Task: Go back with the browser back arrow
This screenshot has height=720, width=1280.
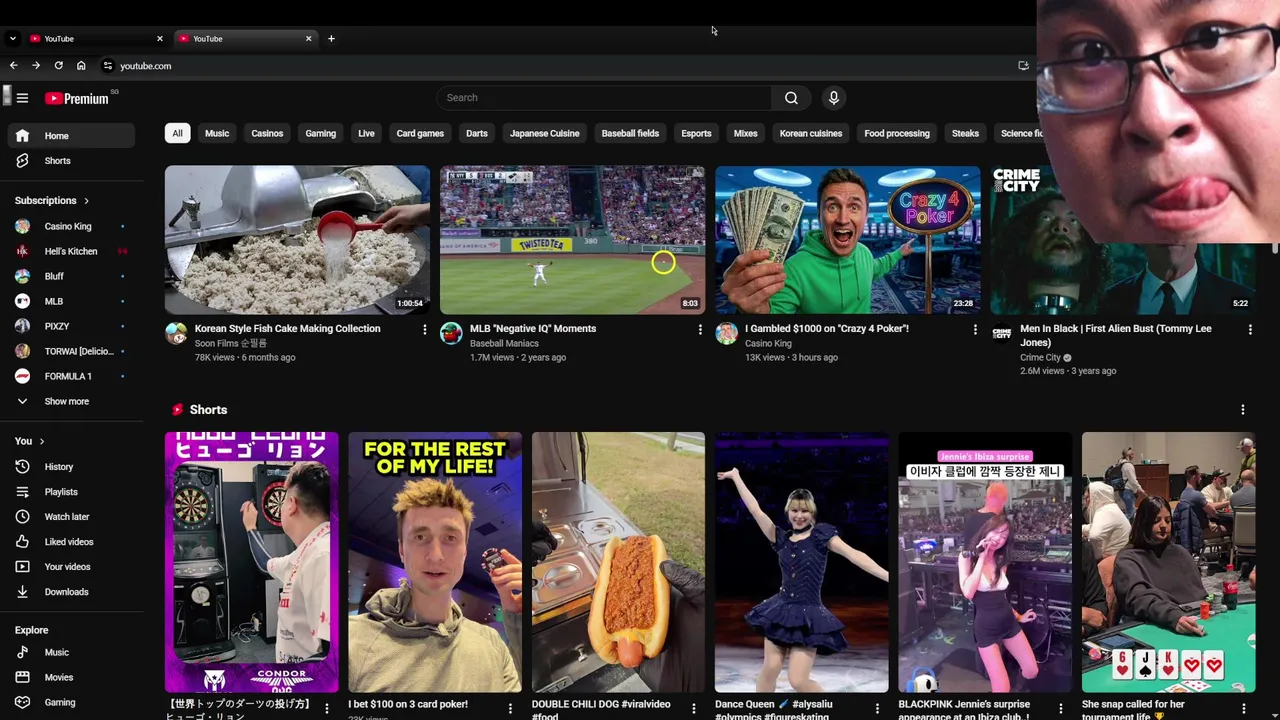Action: [x=13, y=66]
